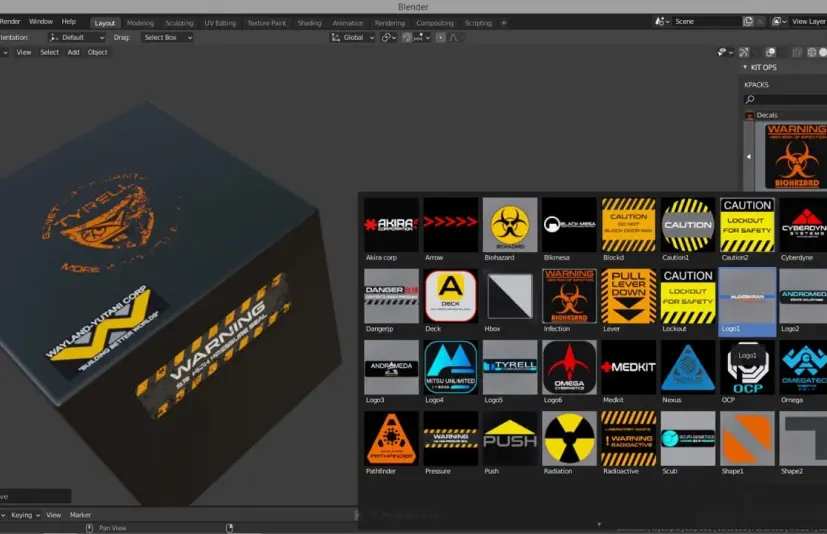Open the snapping options dropdown arrow
The width and height of the screenshot is (827, 534).
point(428,37)
